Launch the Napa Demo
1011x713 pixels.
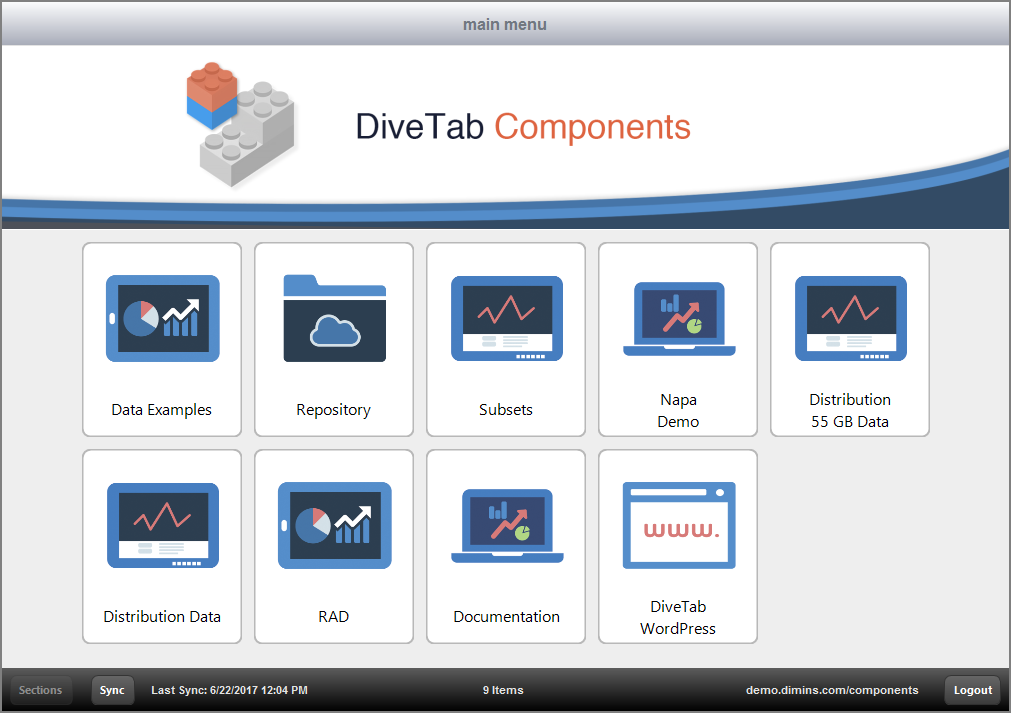pos(677,339)
